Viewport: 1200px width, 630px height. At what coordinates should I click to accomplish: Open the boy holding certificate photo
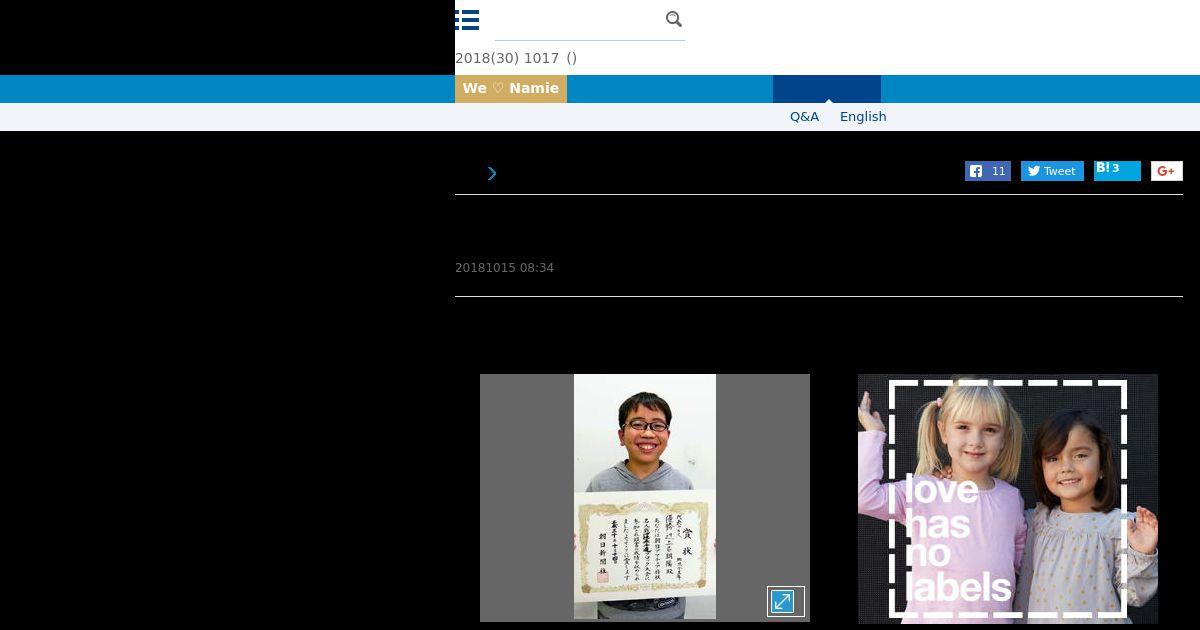click(645, 497)
